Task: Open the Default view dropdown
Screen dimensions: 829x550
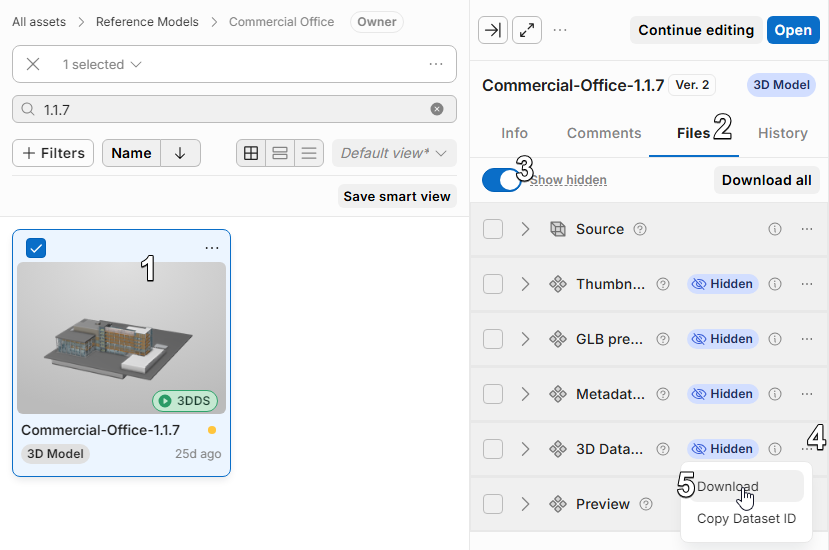Action: (x=394, y=153)
